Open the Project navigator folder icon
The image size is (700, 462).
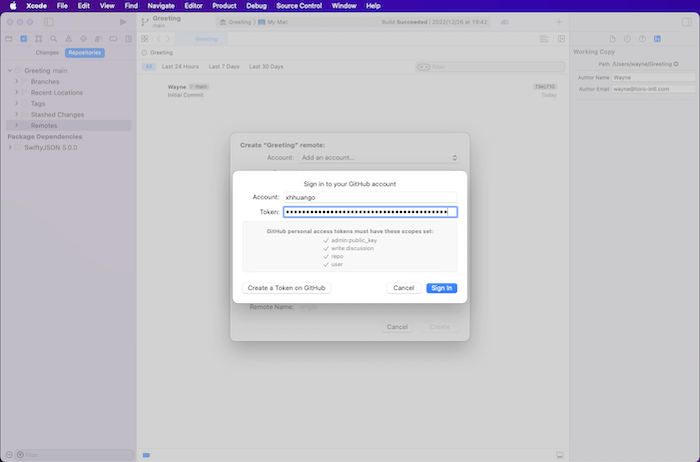coord(8,39)
